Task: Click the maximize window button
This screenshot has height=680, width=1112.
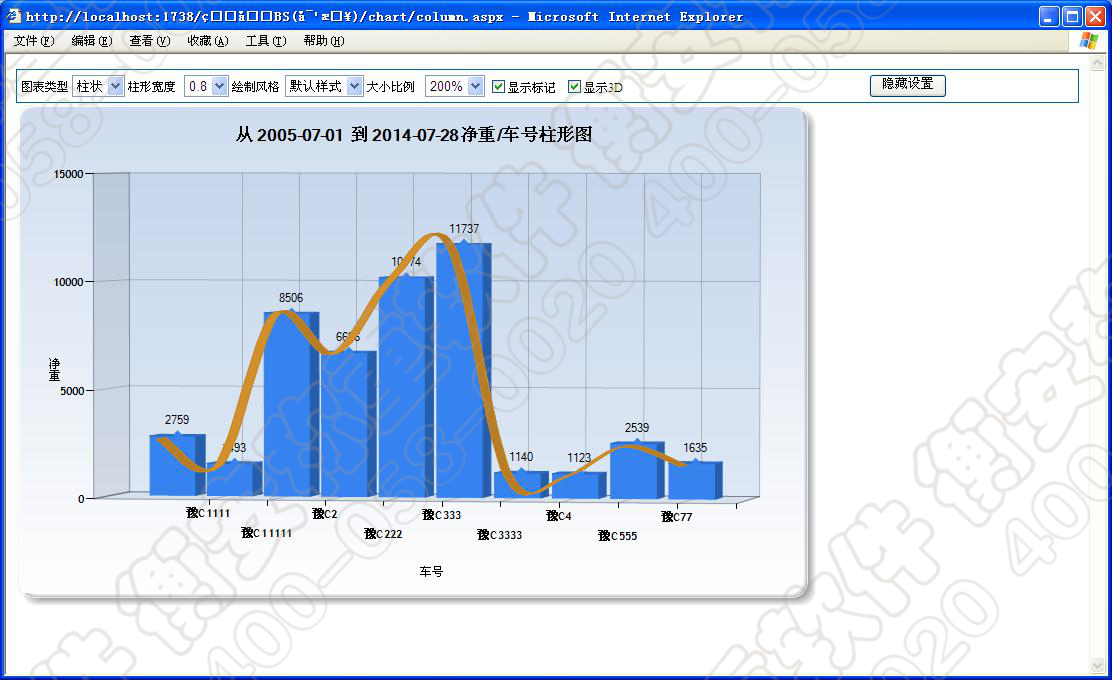Action: click(1072, 17)
